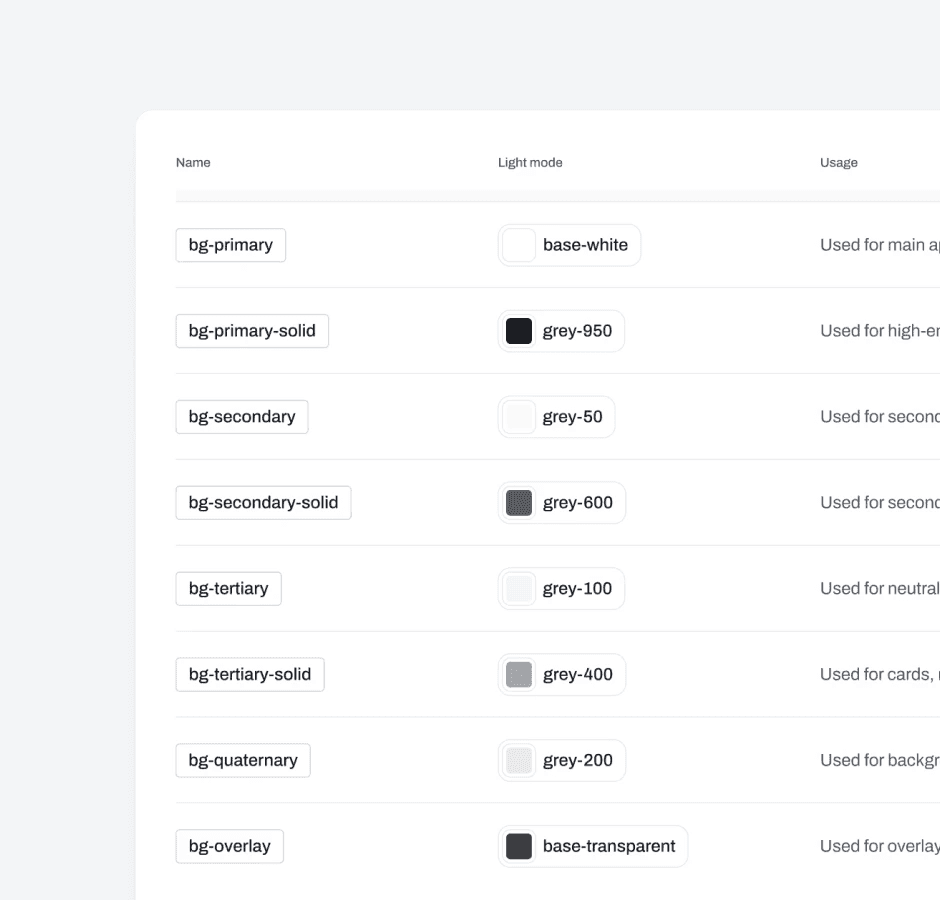The image size is (940, 900).
Task: Click the bg-quaternary token tag
Action: (x=243, y=760)
